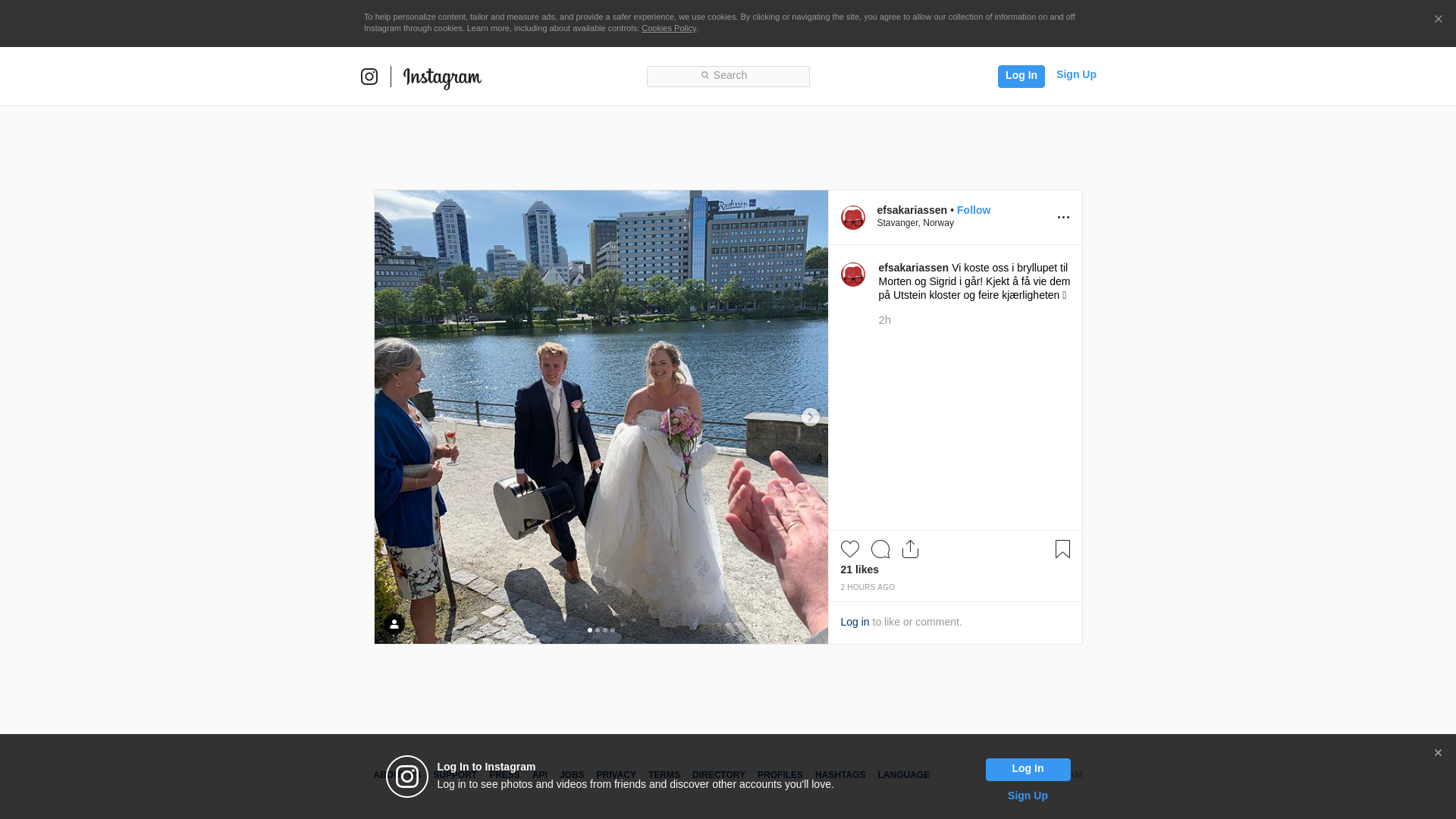Open the HASHTAGS footer link

click(840, 775)
